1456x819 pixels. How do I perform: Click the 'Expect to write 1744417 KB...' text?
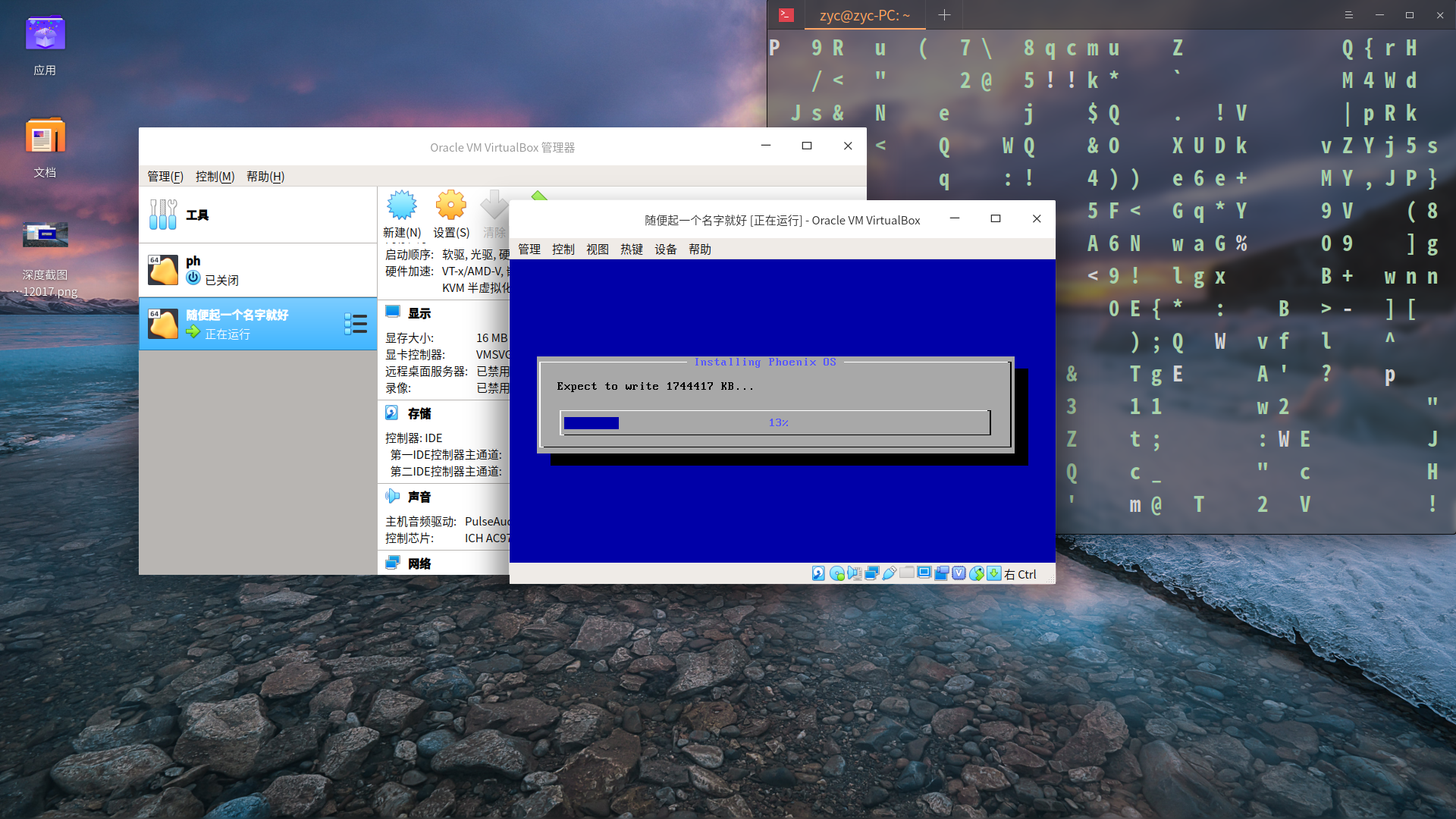click(655, 386)
